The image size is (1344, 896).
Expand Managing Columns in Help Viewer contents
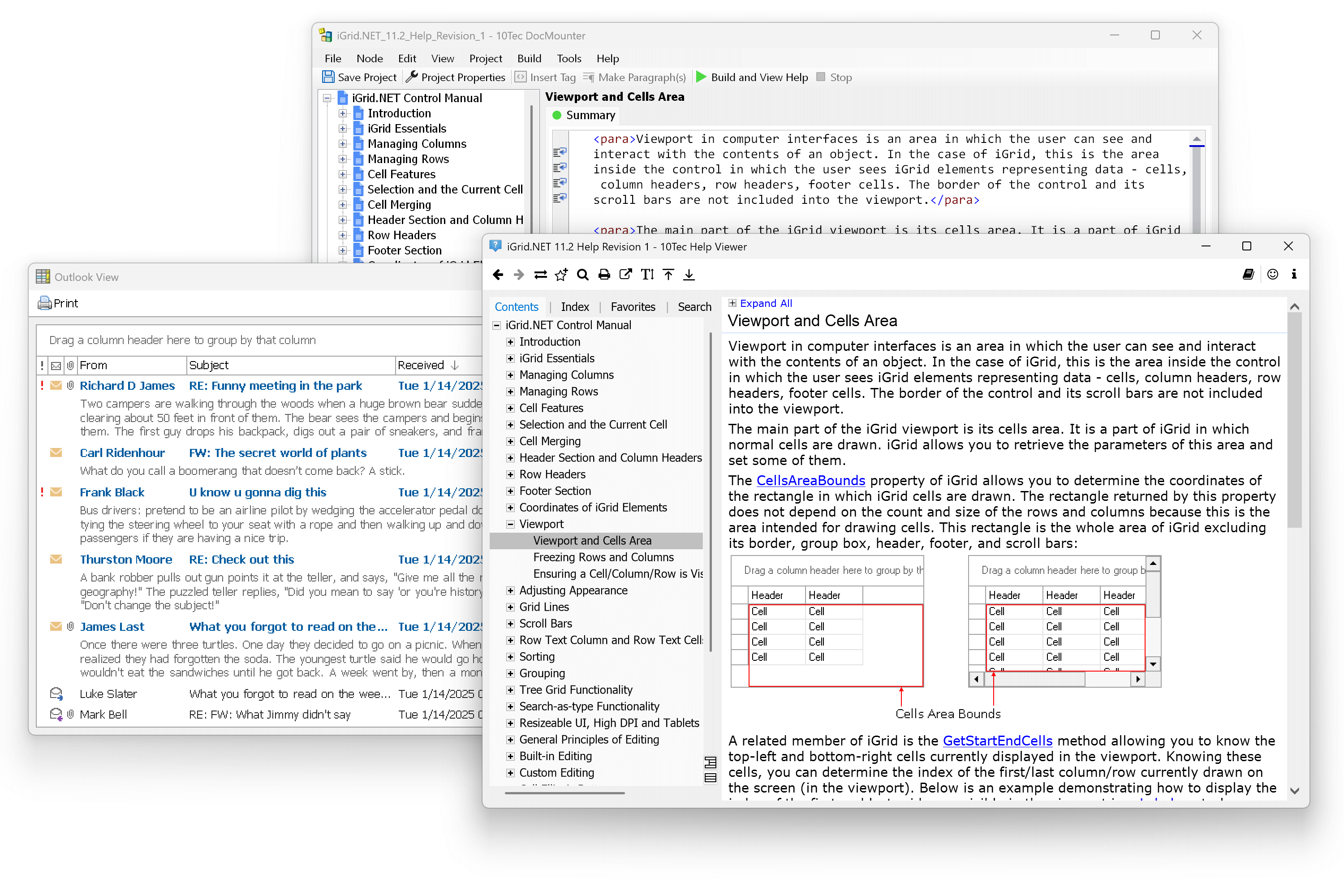pyautogui.click(x=510, y=375)
